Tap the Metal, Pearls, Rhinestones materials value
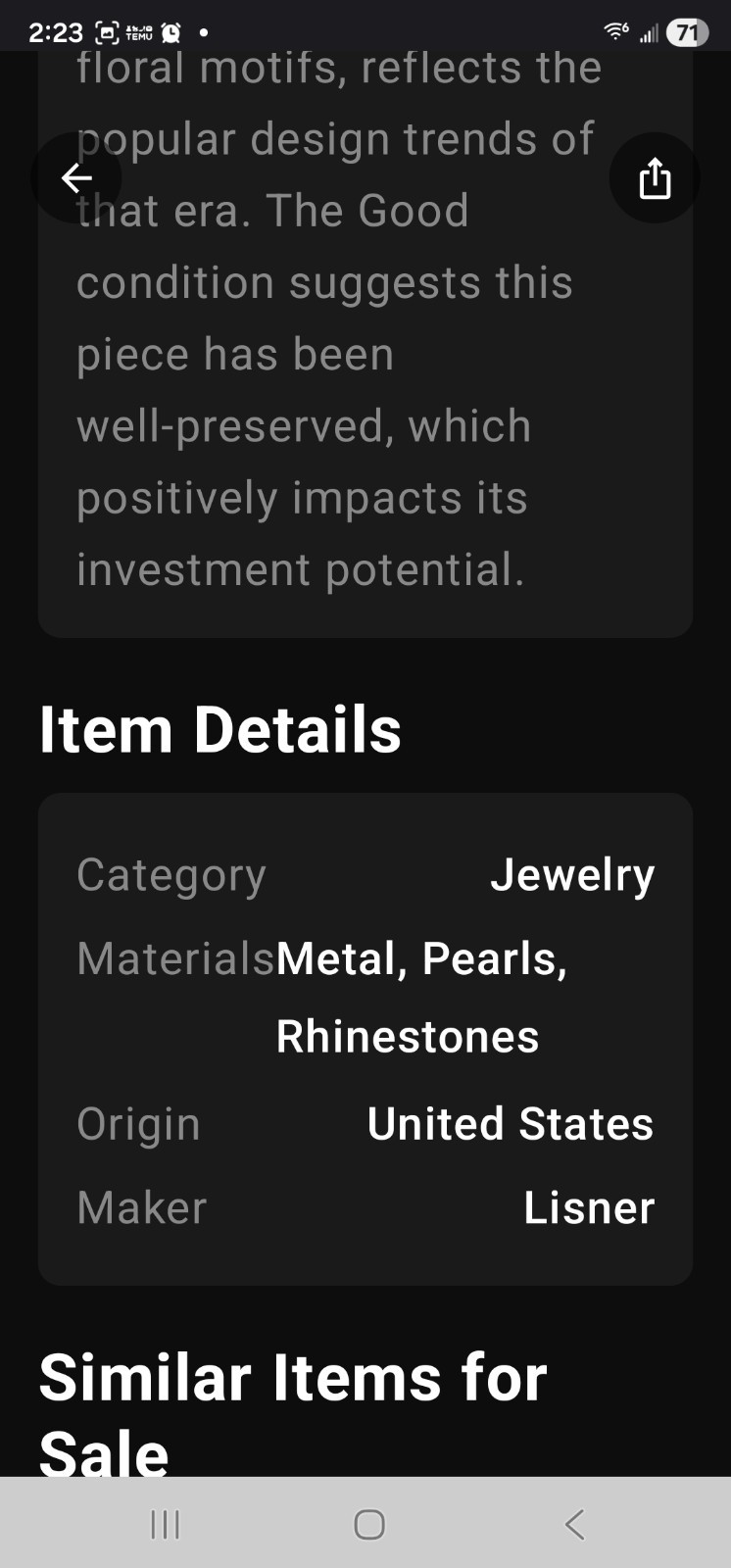 [422, 998]
